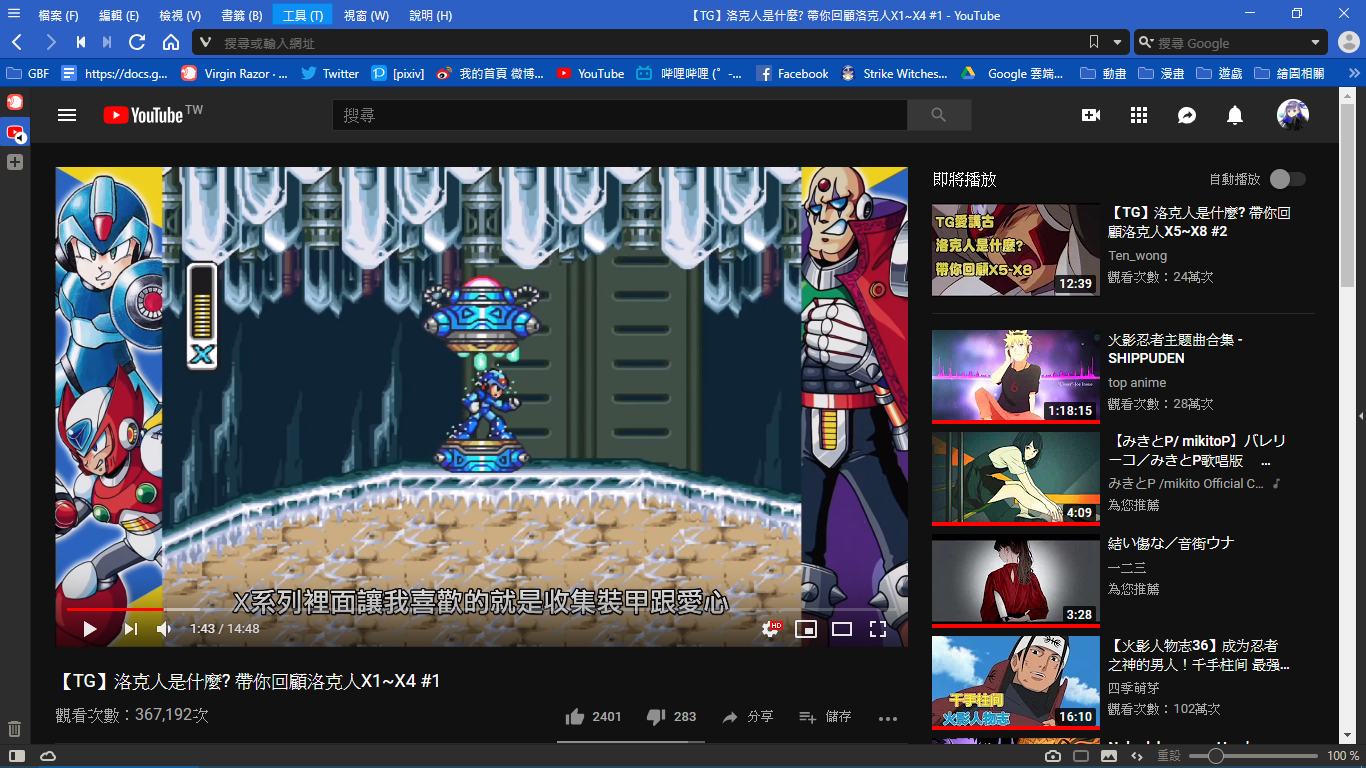Skip to the next video

coord(131,629)
